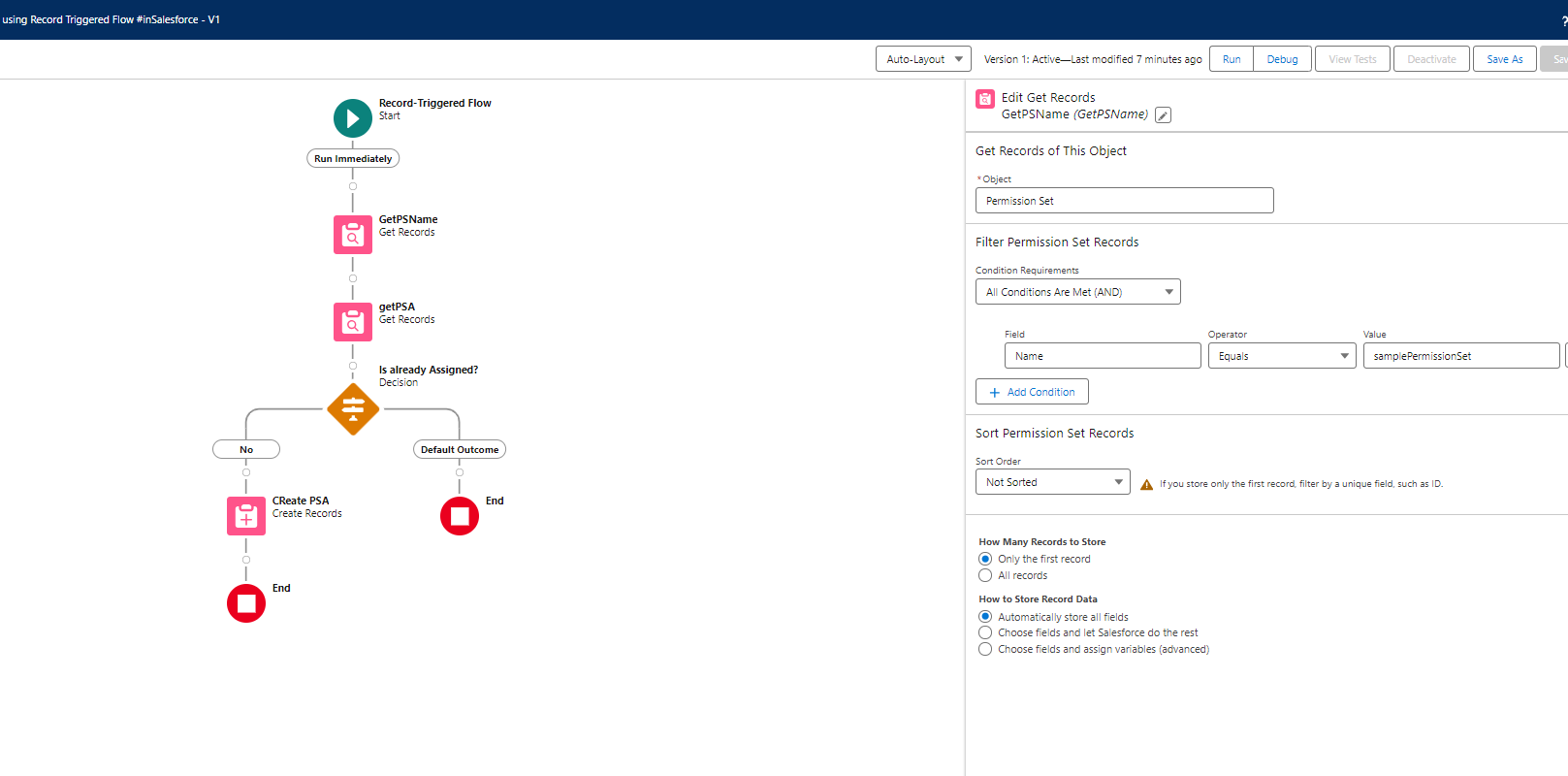
Task: Select the CReate PSA Create Records icon
Action: (246, 516)
